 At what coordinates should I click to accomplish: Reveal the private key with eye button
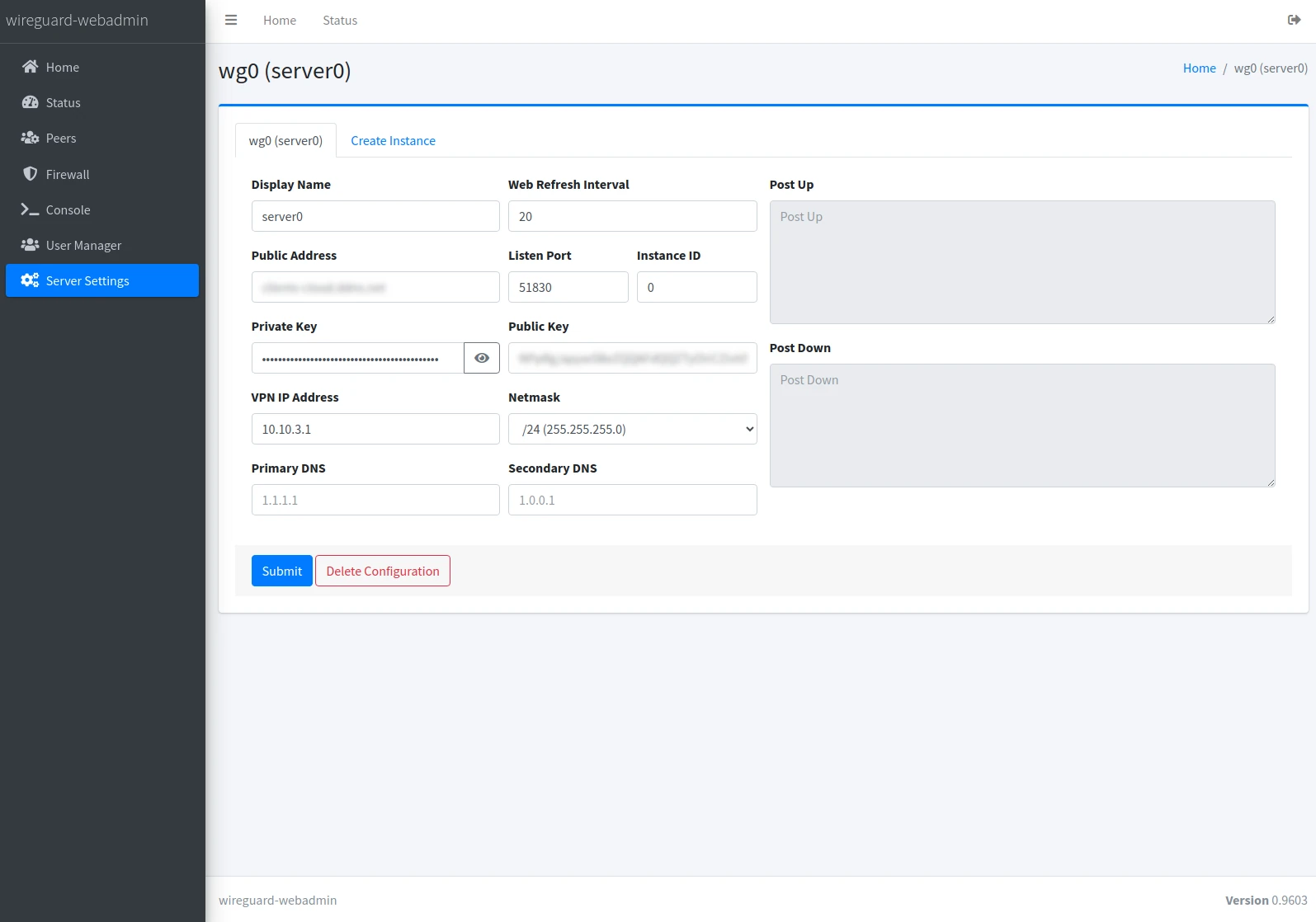tap(482, 358)
